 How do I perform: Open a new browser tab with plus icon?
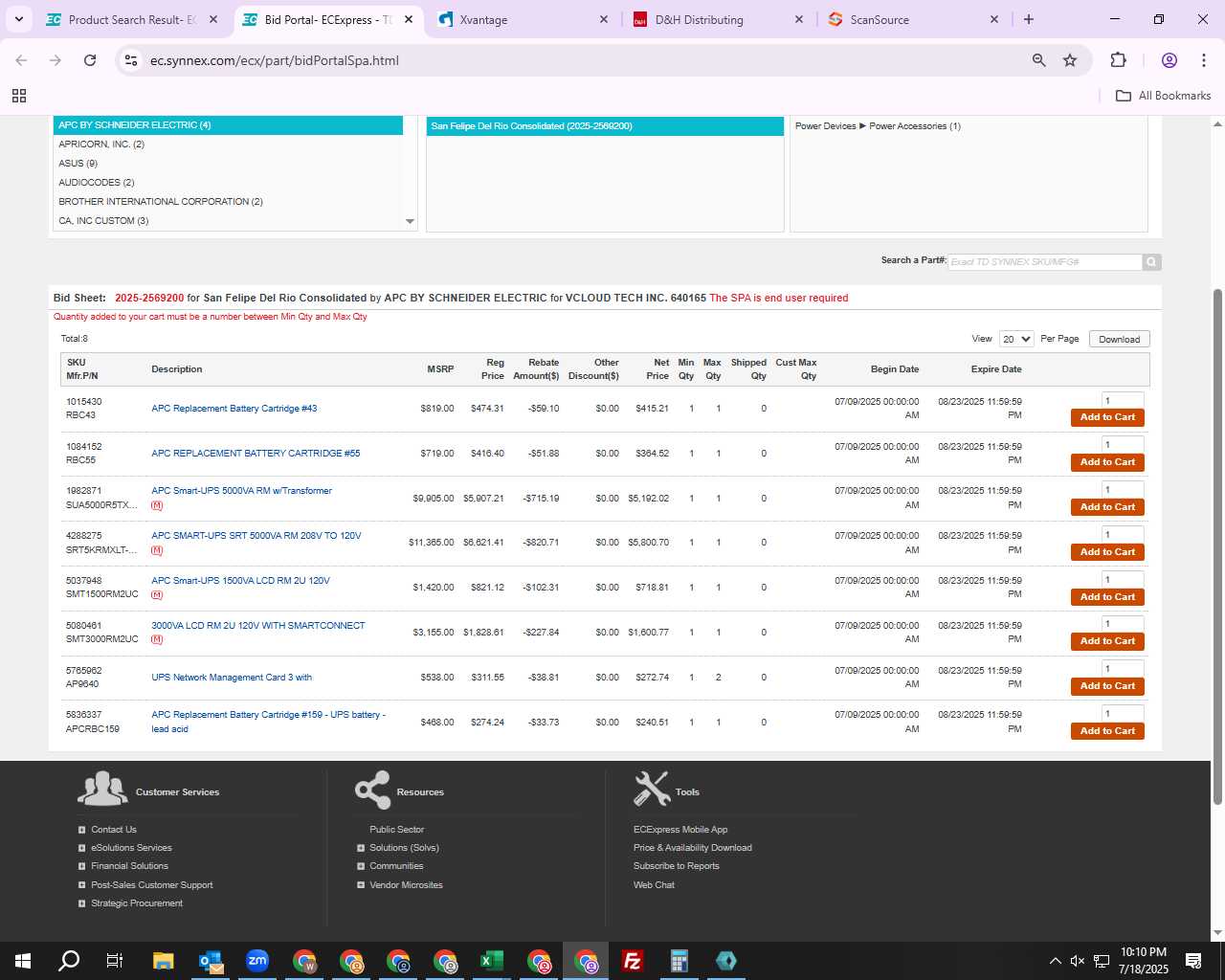[1029, 19]
